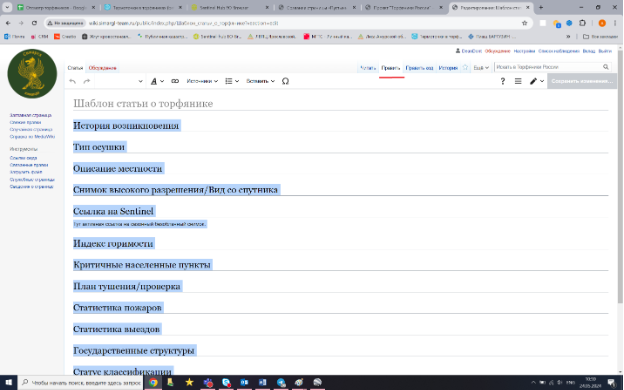Open Справка по MediaWiki link

pyautogui.click(x=32, y=136)
